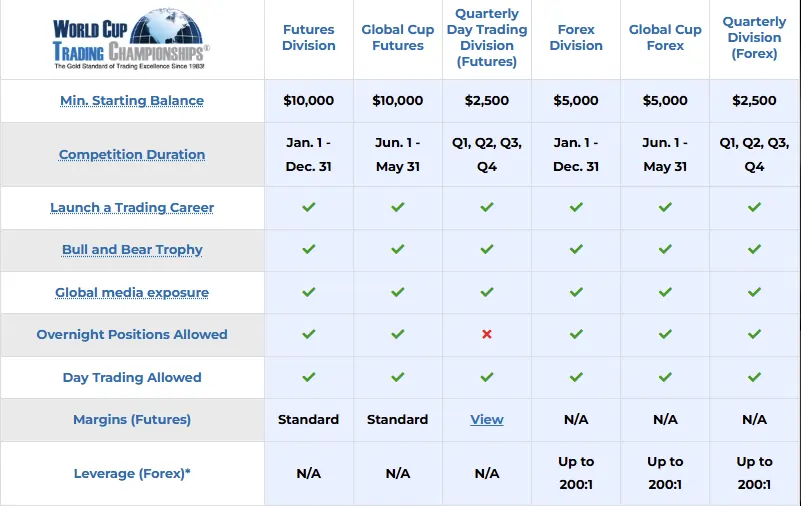Click Quarterly Day Trading checkmark in Day Trading Allowed row

coord(487,377)
